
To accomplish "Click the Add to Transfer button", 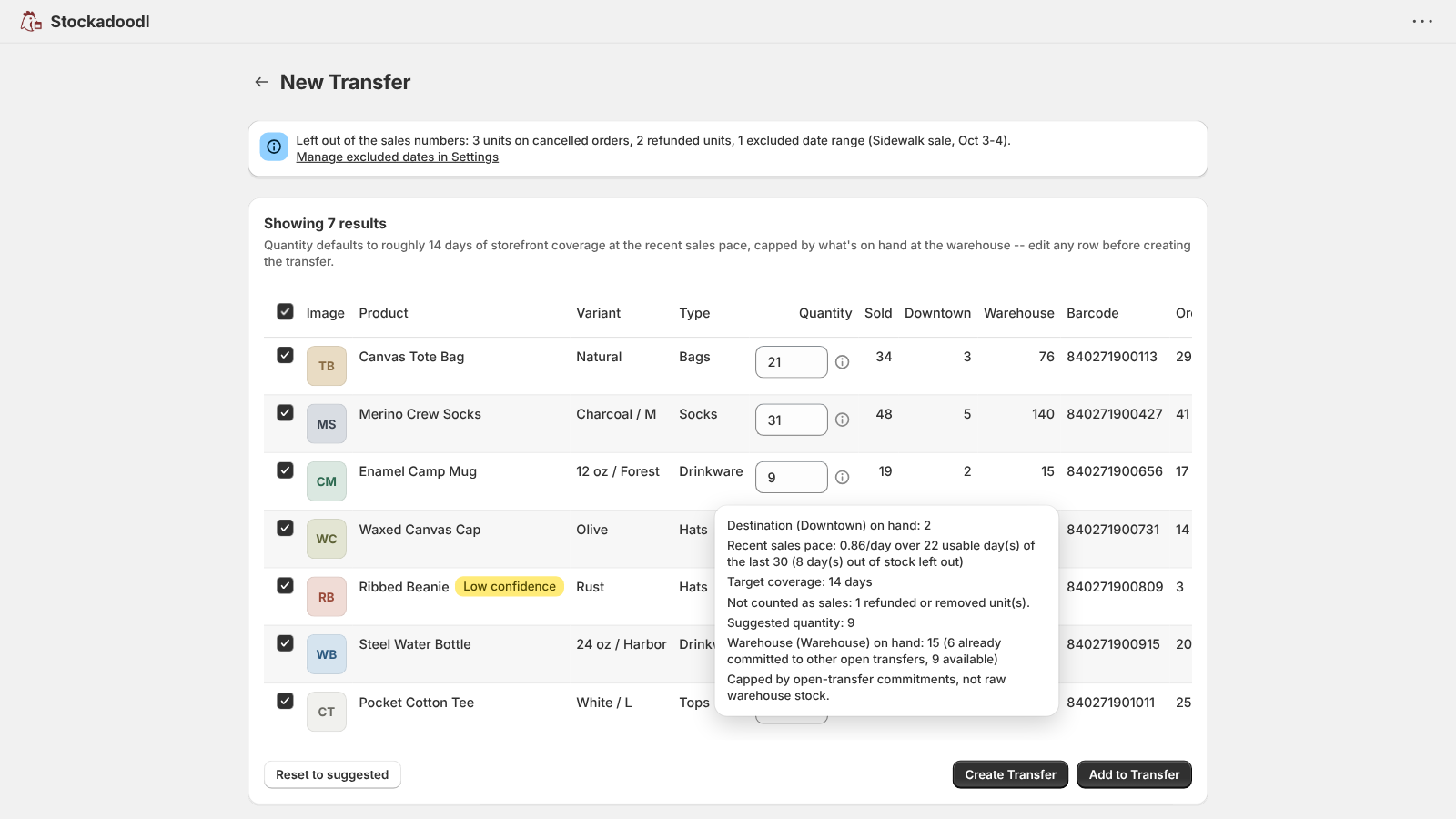I will [1134, 774].
